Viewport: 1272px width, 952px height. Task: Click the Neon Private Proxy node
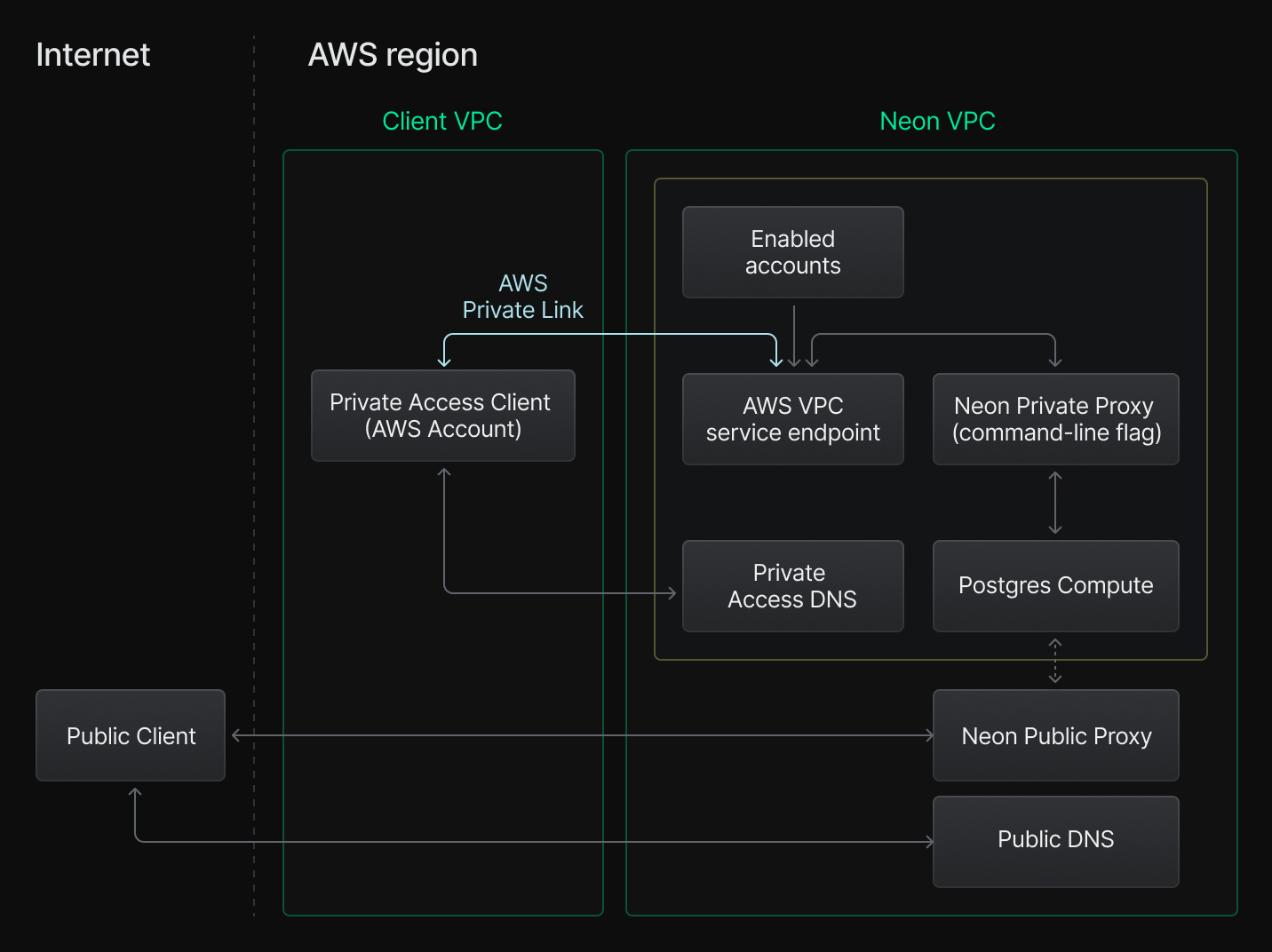[x=1055, y=418]
